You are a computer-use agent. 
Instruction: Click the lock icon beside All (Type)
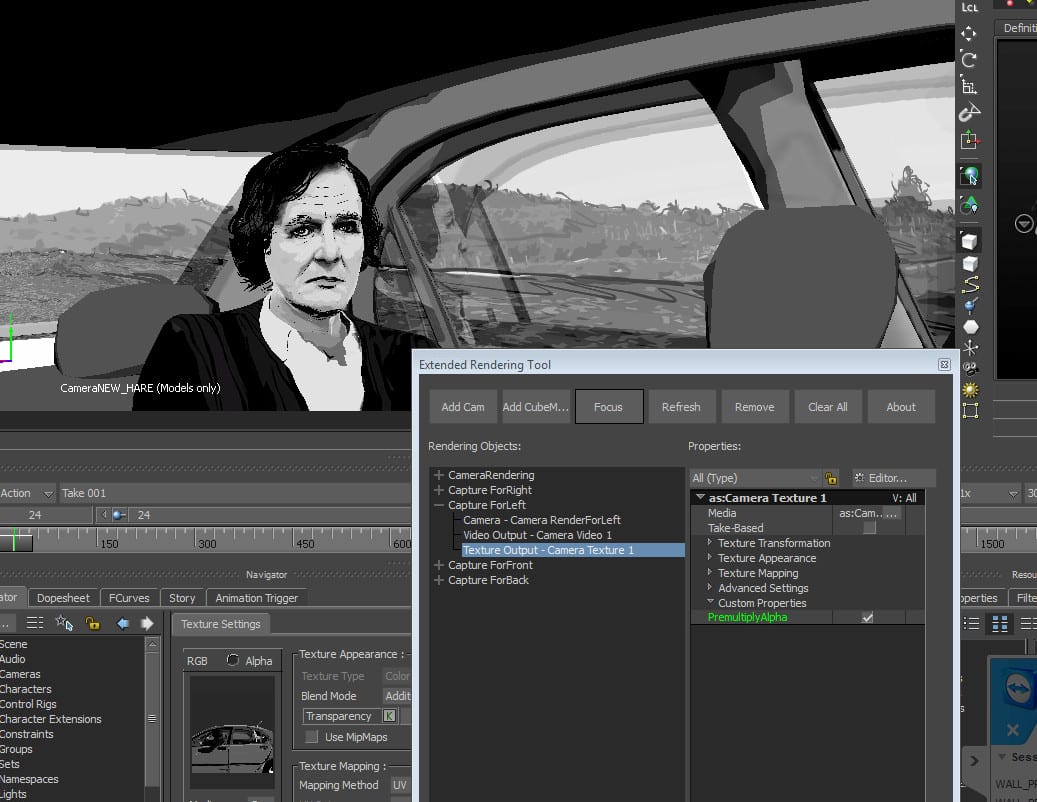point(830,479)
